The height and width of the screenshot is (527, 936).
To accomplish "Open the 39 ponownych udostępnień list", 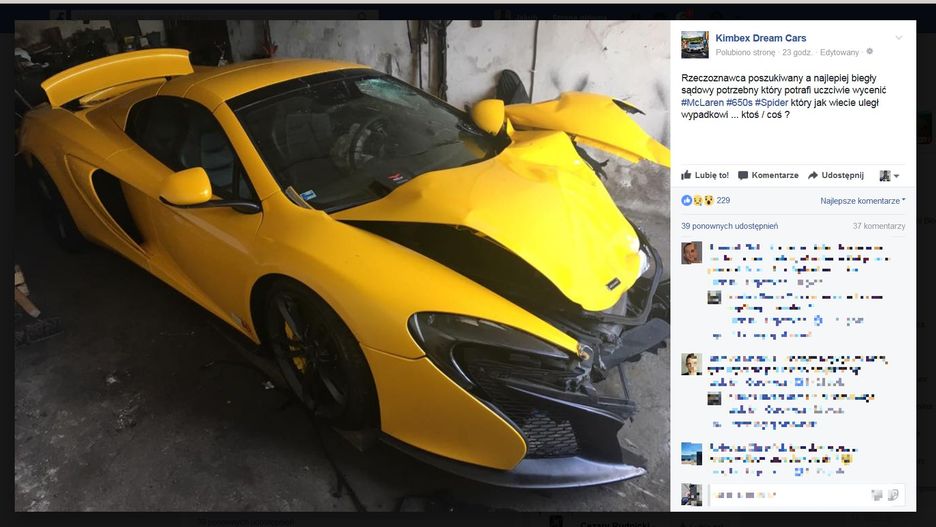I will click(729, 226).
